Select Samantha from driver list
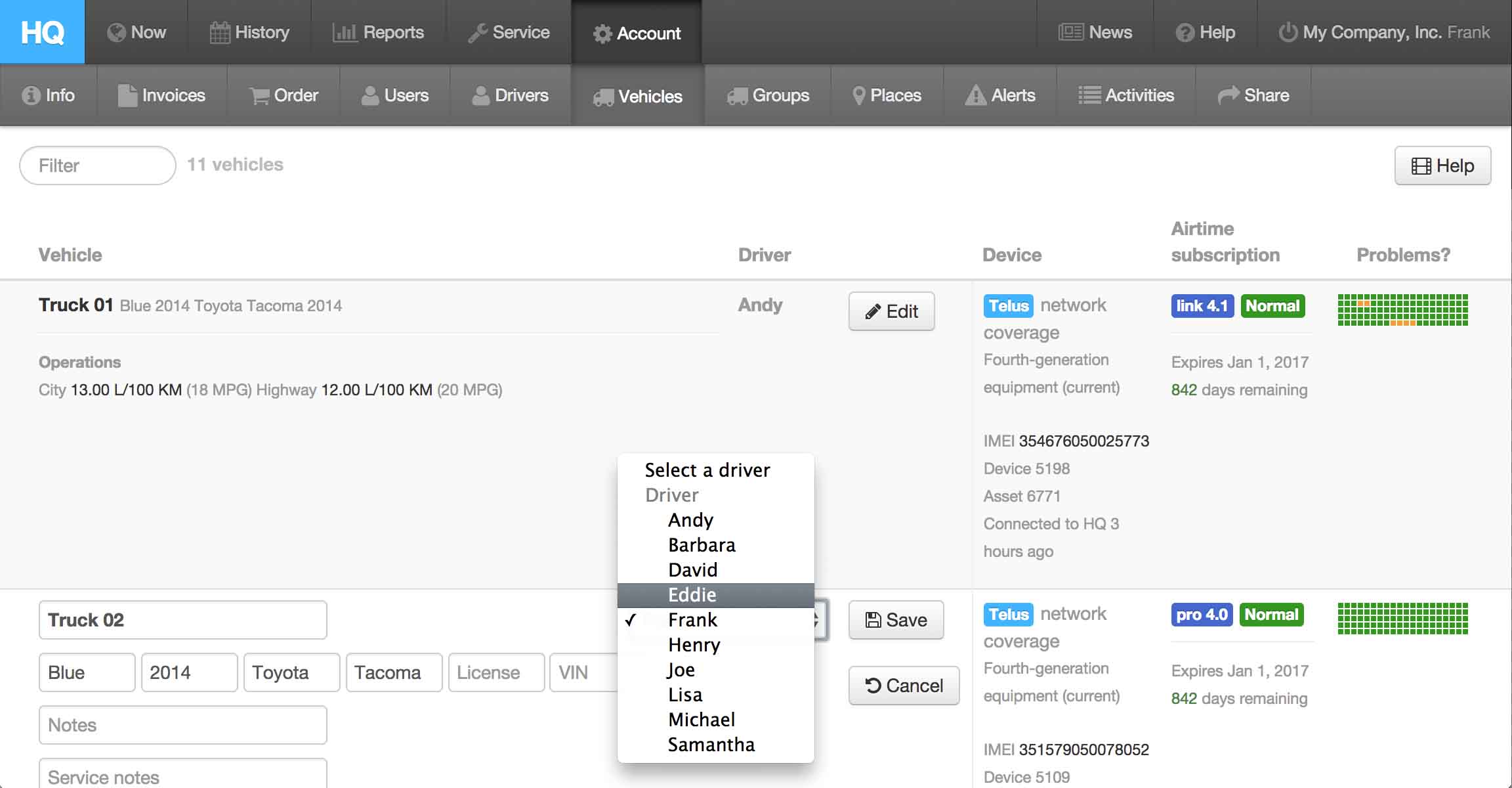Viewport: 1512px width, 788px height. (711, 745)
